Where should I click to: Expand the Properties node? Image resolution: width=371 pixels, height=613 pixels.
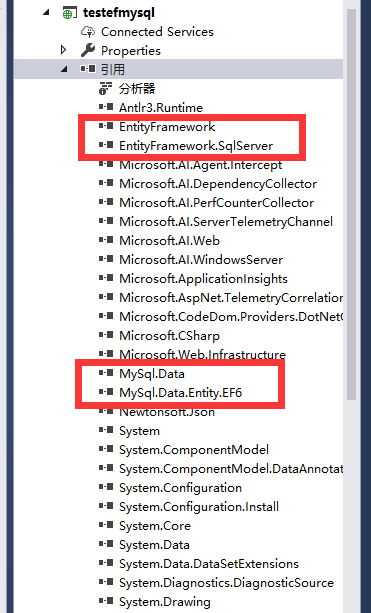tap(64, 50)
